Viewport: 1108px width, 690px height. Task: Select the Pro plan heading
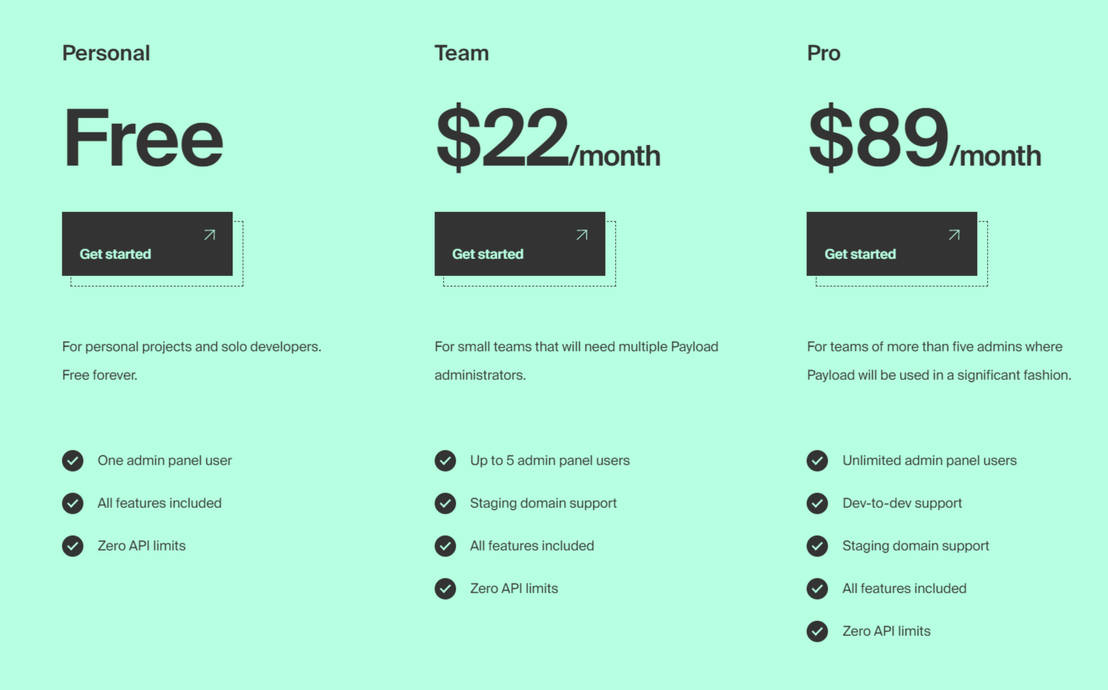click(822, 53)
